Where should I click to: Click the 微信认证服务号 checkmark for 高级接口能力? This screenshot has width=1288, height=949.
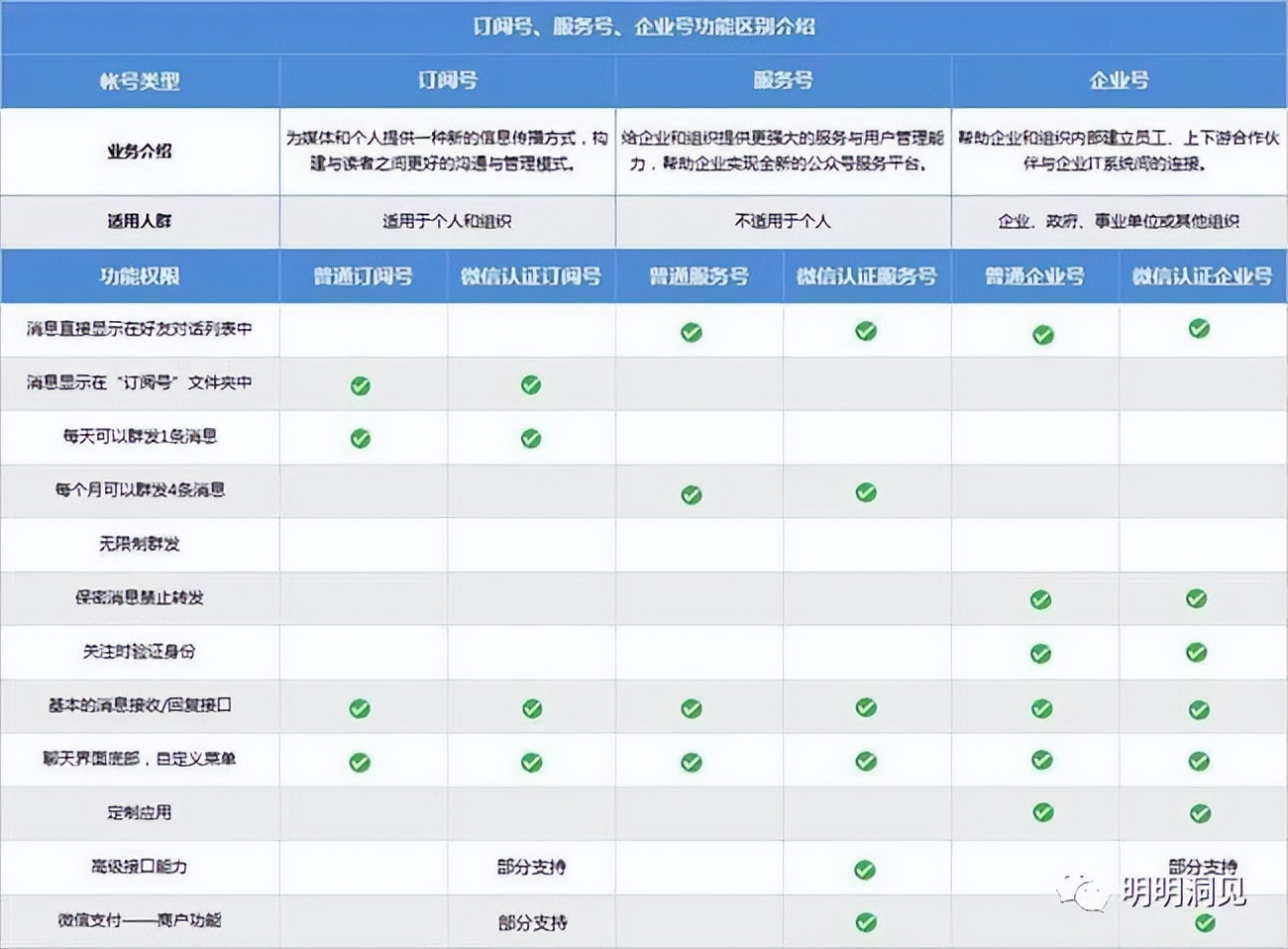[x=865, y=869]
